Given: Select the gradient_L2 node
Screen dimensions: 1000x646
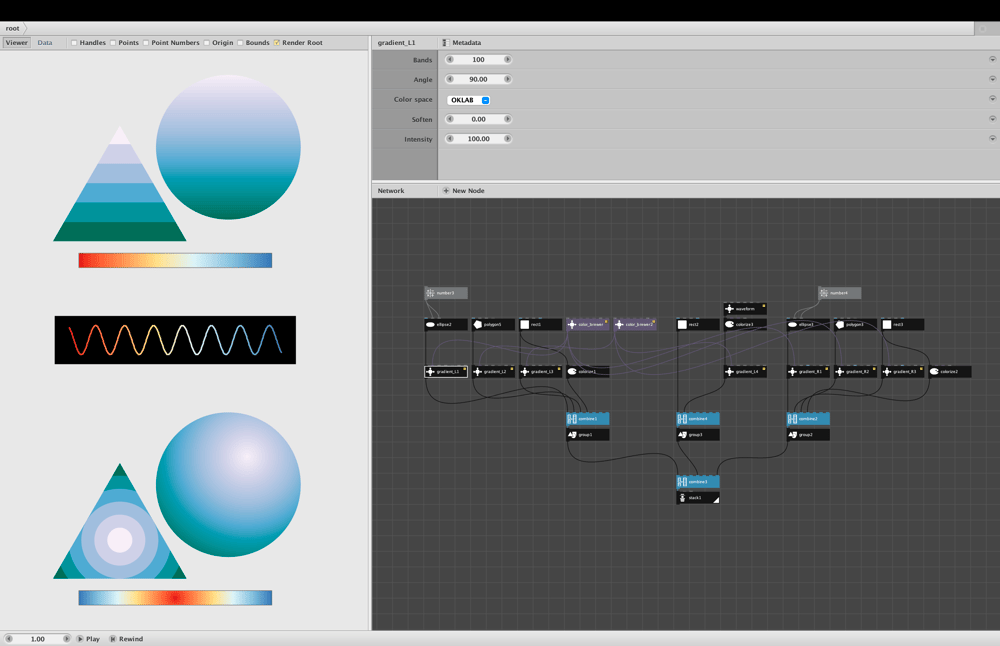Looking at the screenshot, I should [x=493, y=371].
